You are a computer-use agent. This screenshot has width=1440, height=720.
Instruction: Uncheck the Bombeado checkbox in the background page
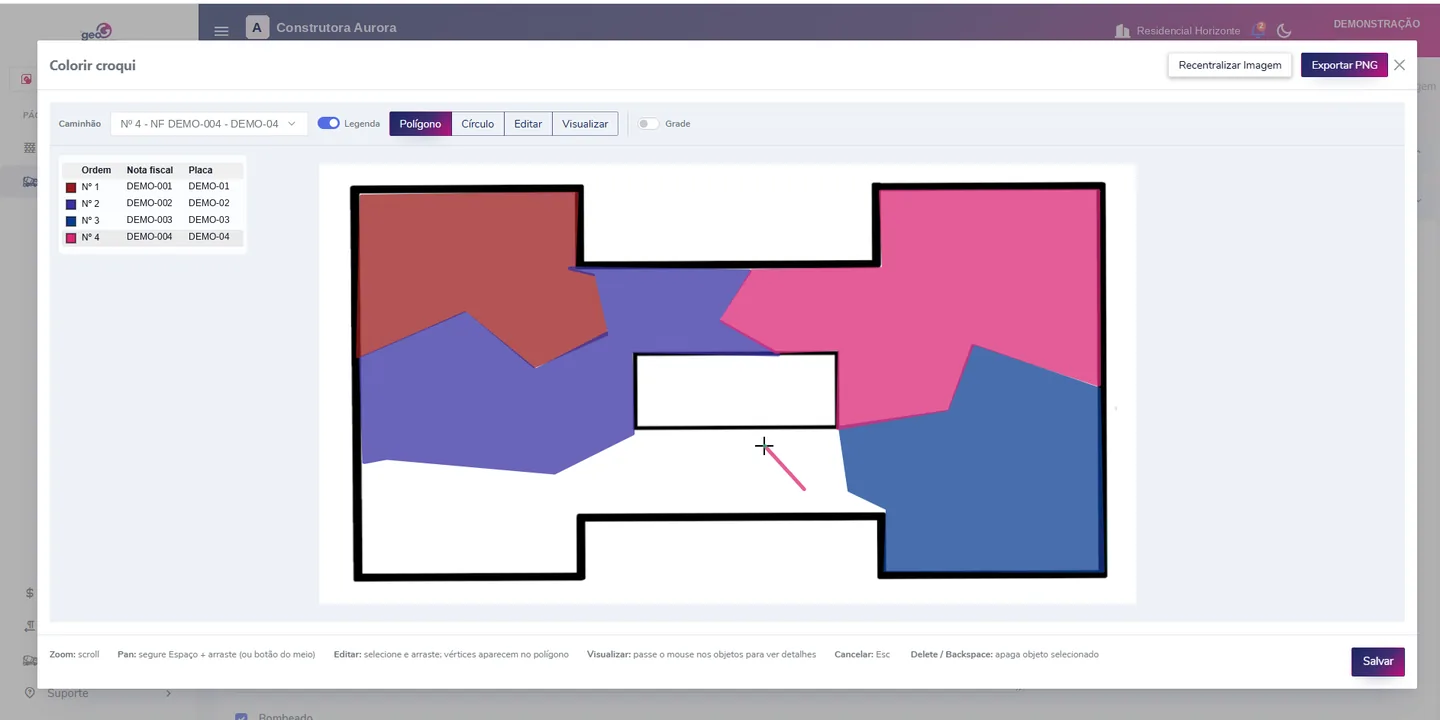pyautogui.click(x=241, y=715)
